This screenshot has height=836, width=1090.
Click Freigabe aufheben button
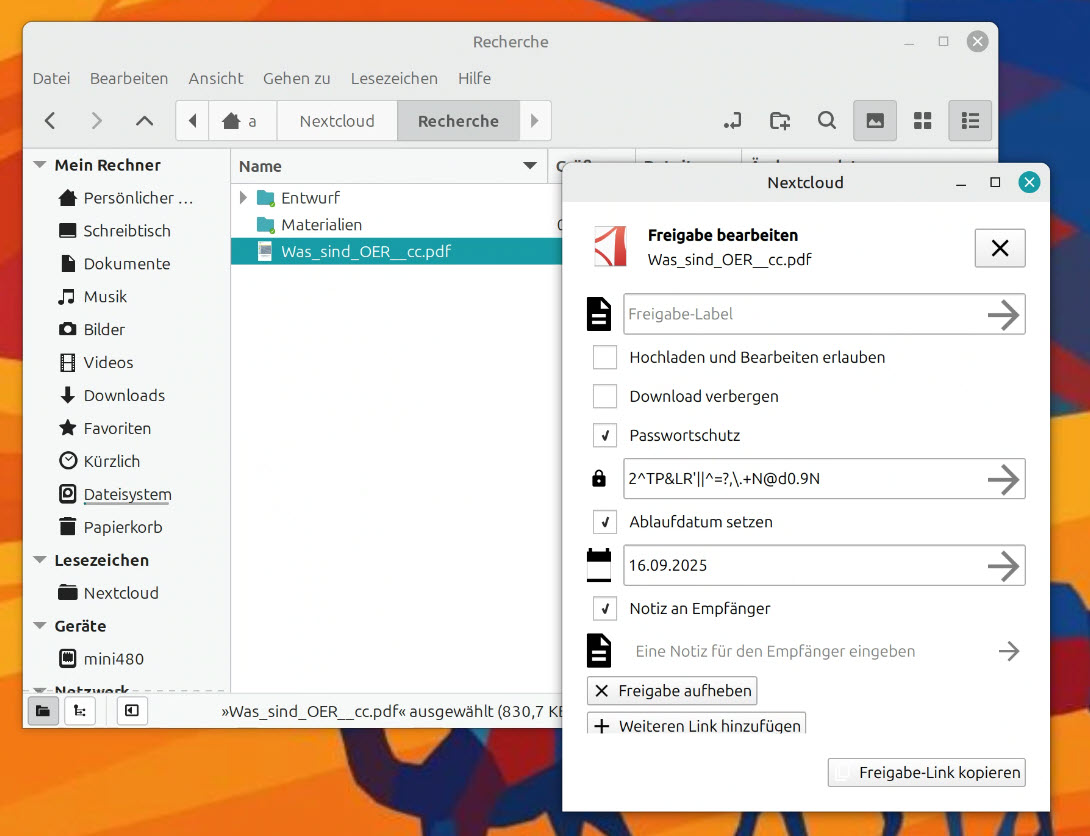(x=672, y=691)
